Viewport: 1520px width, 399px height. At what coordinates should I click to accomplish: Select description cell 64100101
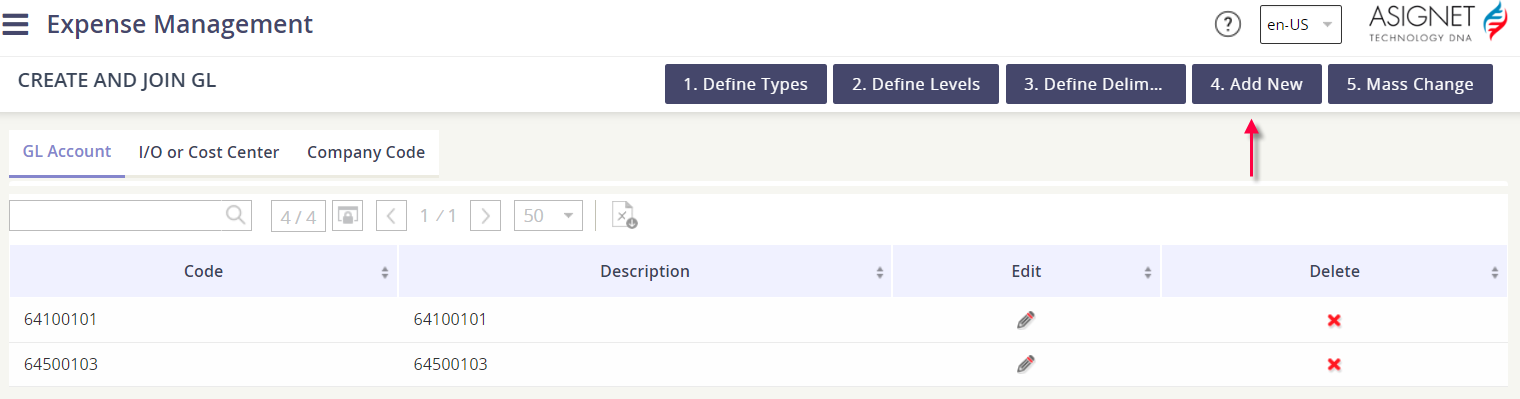pyautogui.click(x=645, y=320)
